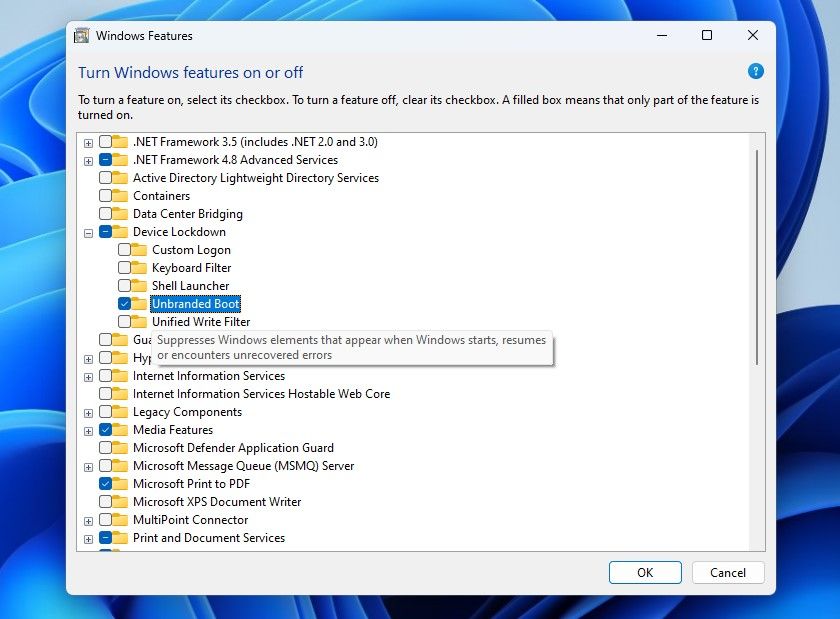Click the folder icon beside Containers
The height and width of the screenshot is (619, 840).
[x=121, y=196]
